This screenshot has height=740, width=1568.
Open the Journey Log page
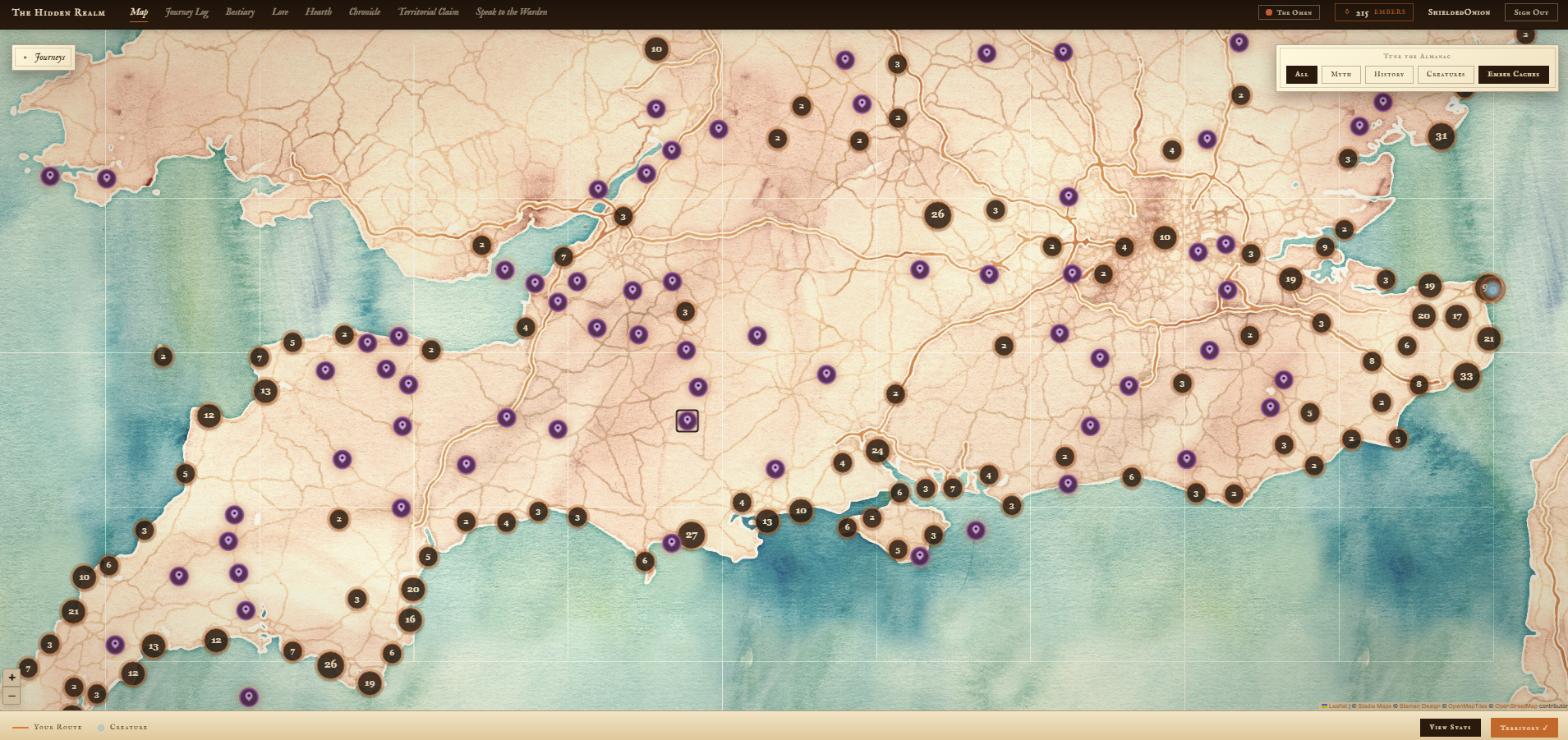coord(186,11)
